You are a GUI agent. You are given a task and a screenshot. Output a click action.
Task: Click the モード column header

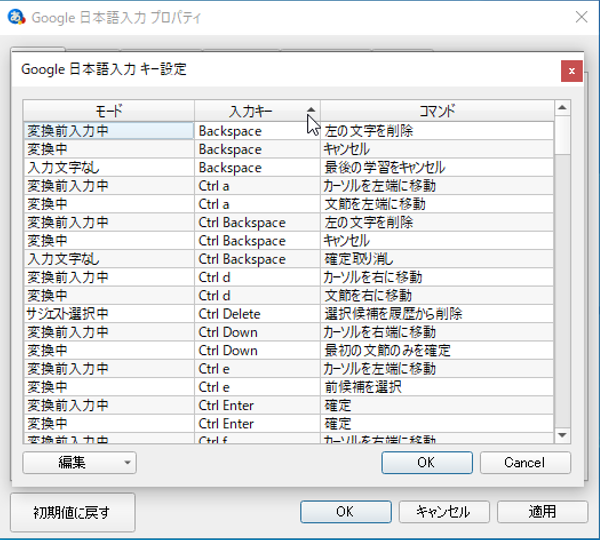tap(108, 110)
